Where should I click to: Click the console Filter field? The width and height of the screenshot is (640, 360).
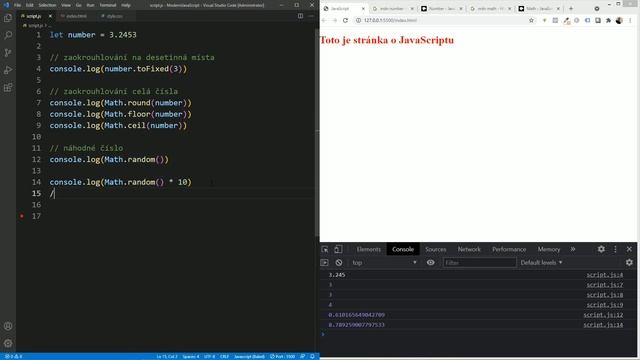coord(480,262)
